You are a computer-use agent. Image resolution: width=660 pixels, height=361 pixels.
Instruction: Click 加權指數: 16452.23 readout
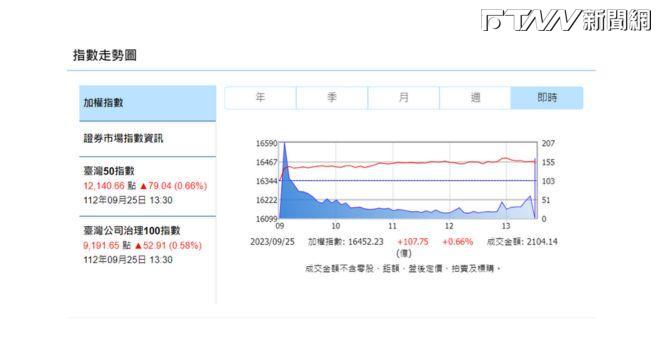pos(346,242)
